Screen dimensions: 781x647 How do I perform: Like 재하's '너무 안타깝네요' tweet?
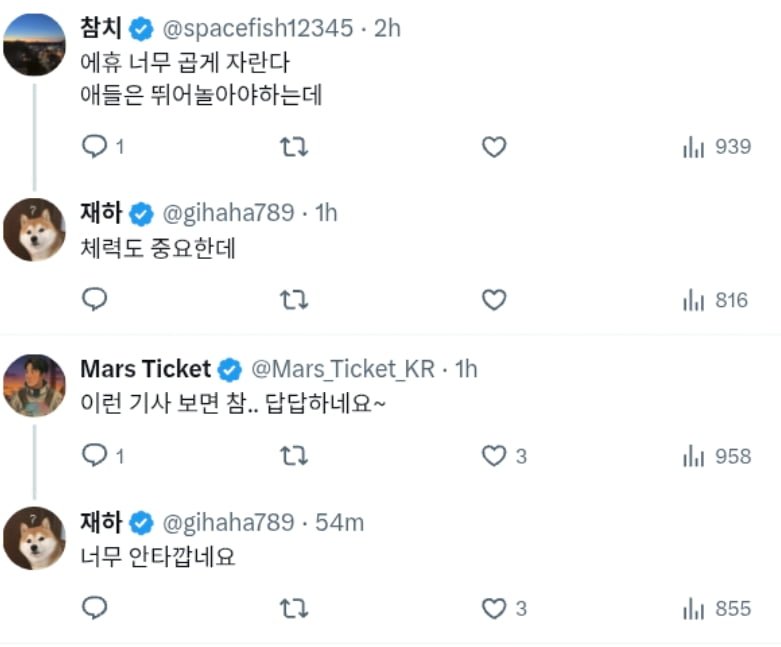coord(494,608)
